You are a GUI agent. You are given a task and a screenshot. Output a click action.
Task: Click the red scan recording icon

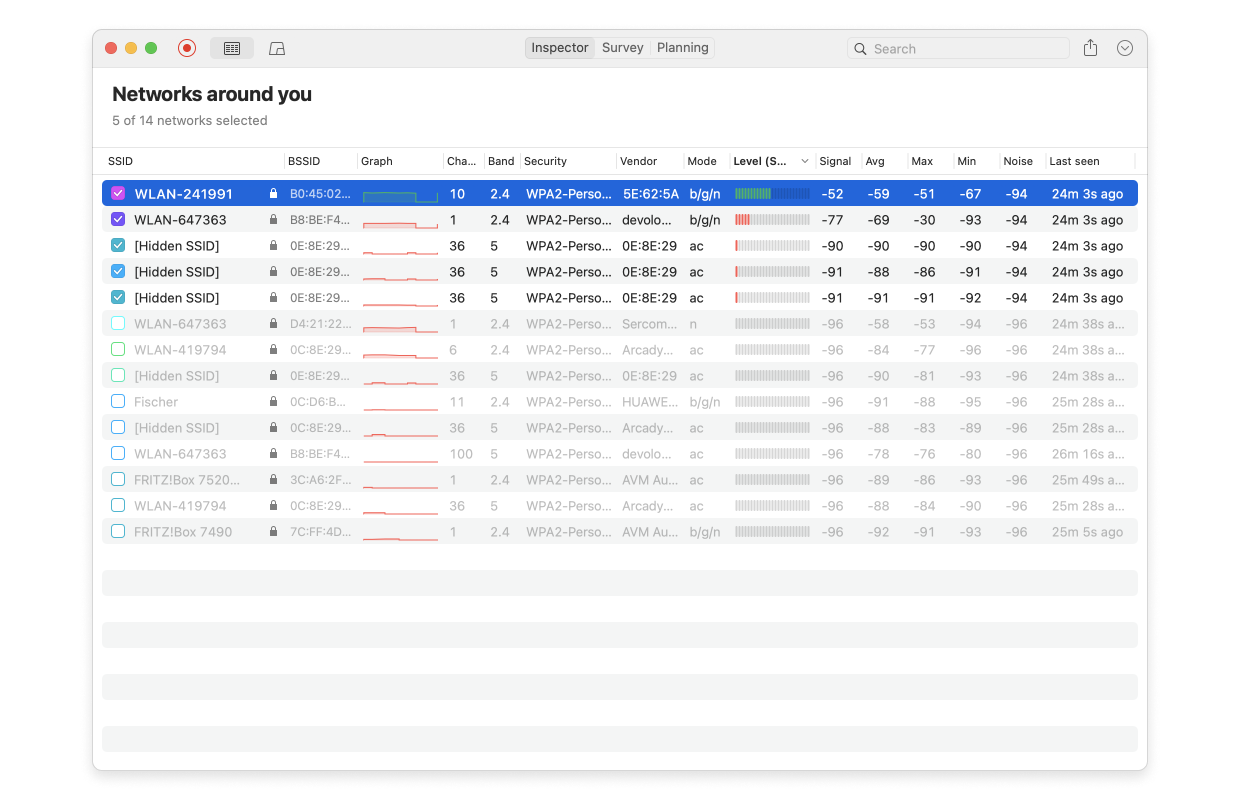pyautogui.click(x=187, y=47)
